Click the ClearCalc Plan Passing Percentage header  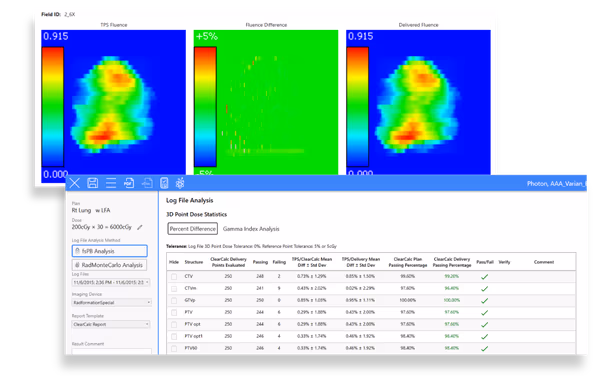(x=408, y=262)
